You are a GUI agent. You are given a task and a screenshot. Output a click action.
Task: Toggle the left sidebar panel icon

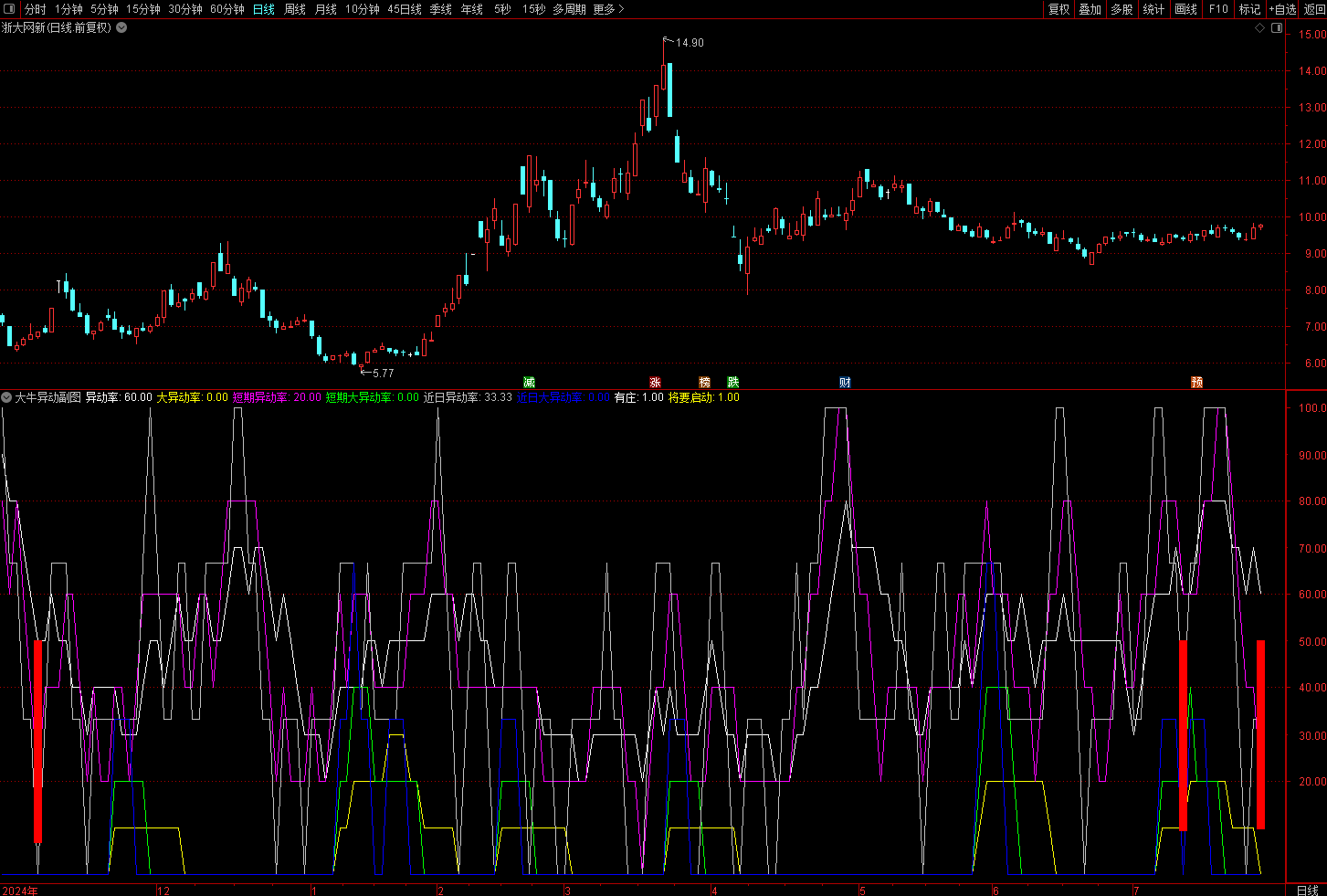click(10, 9)
